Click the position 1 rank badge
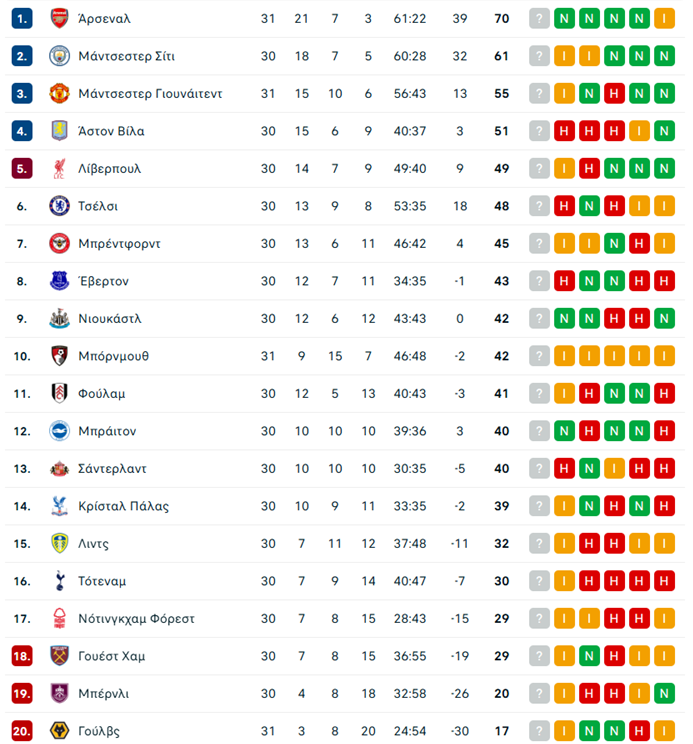693x744 pixels. (23, 19)
